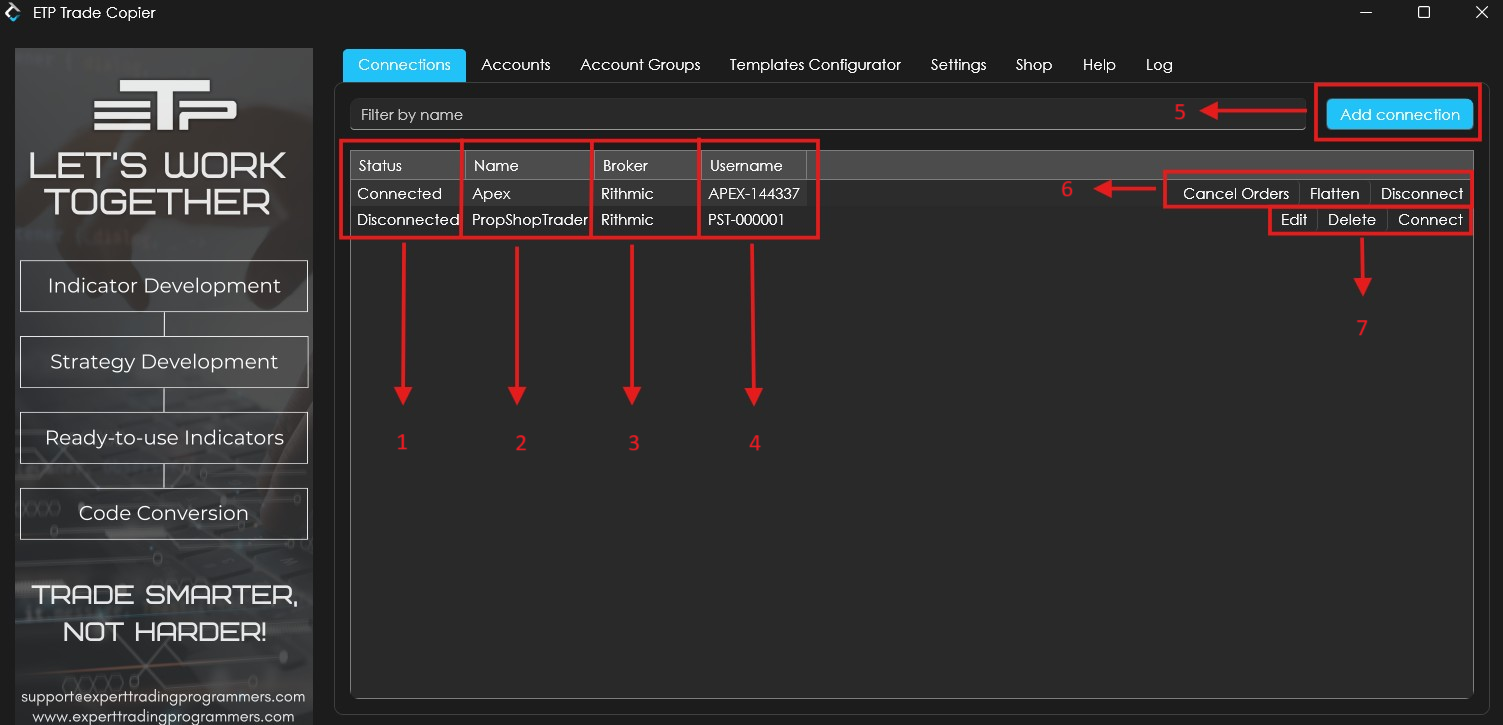Open Indicator Development box
This screenshot has height=725, width=1503.
(x=164, y=286)
